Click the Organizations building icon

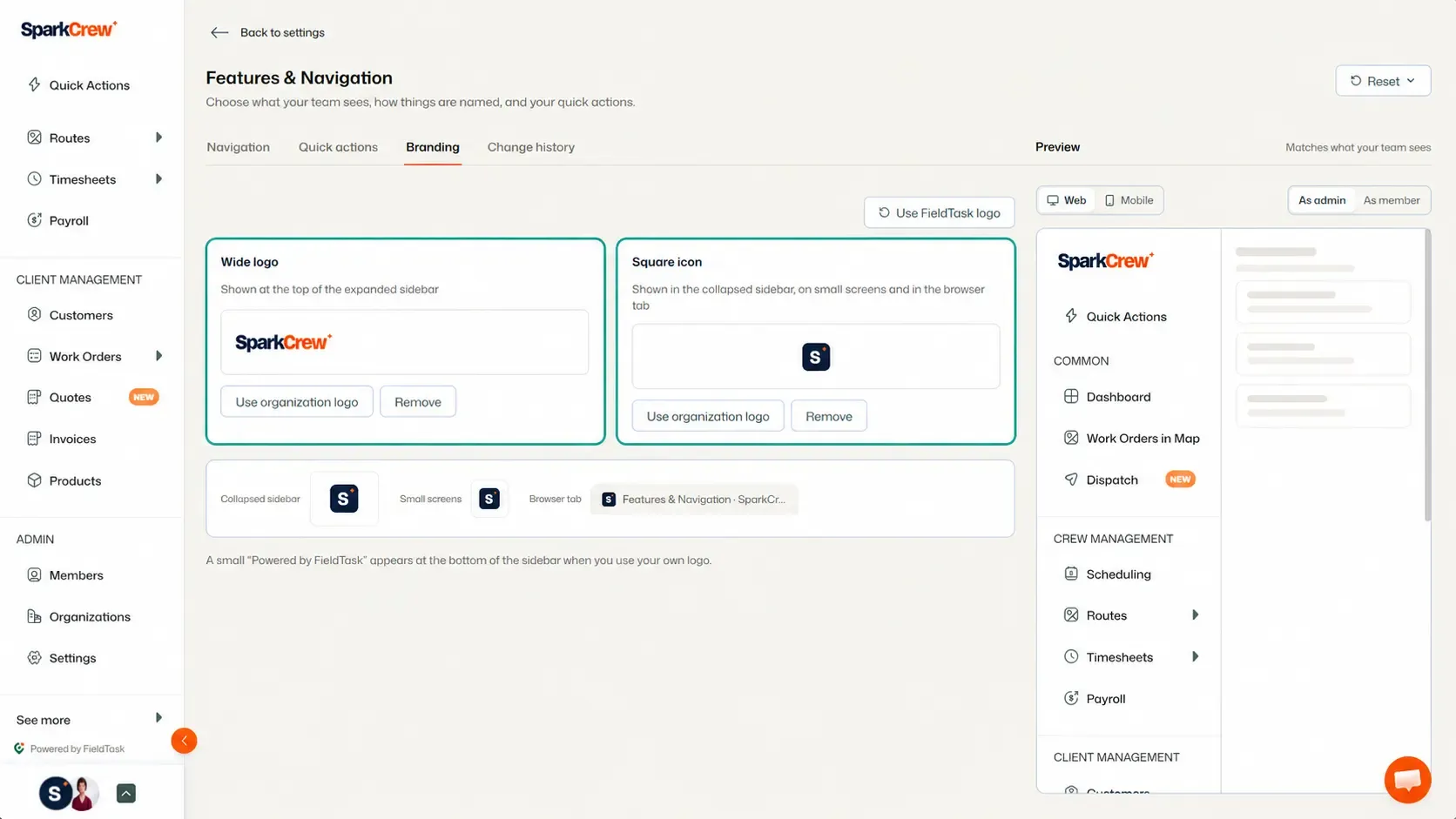(34, 617)
